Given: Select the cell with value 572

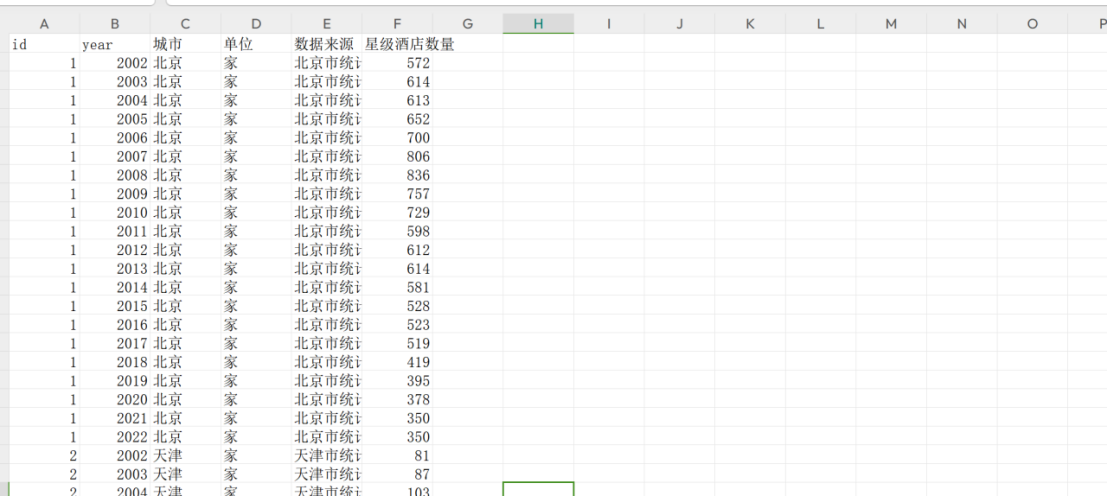Looking at the screenshot, I should tap(397, 63).
